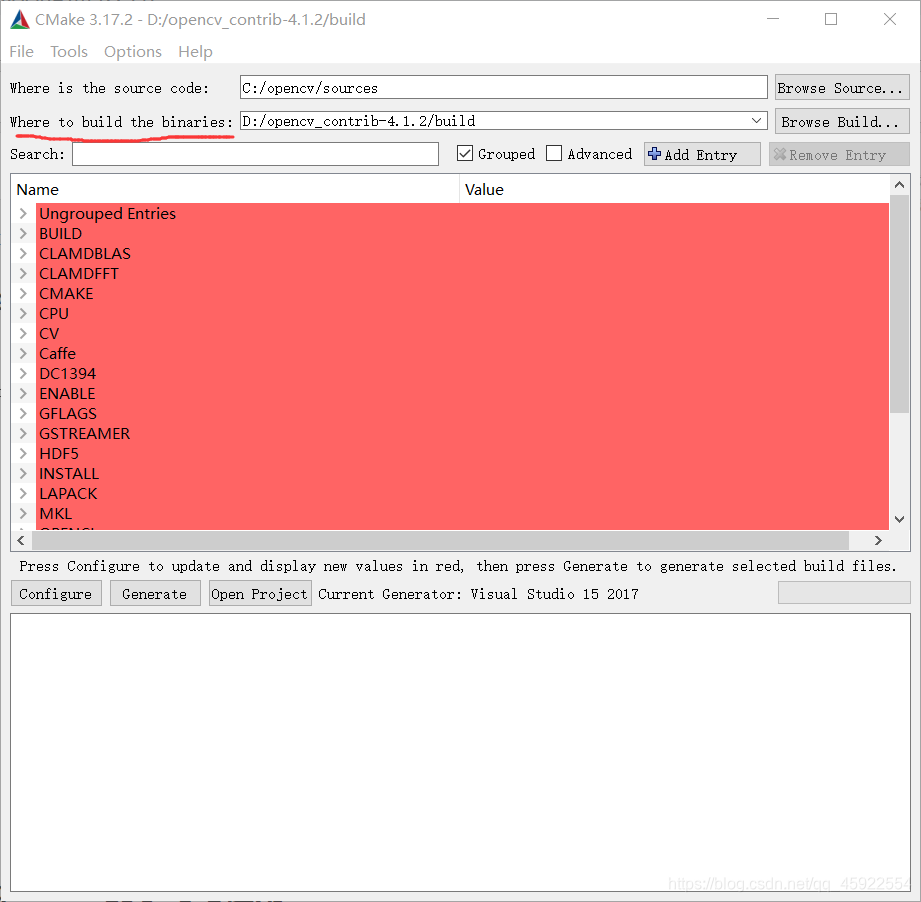
Task: Click the Add Entry button
Action: [x=702, y=154]
